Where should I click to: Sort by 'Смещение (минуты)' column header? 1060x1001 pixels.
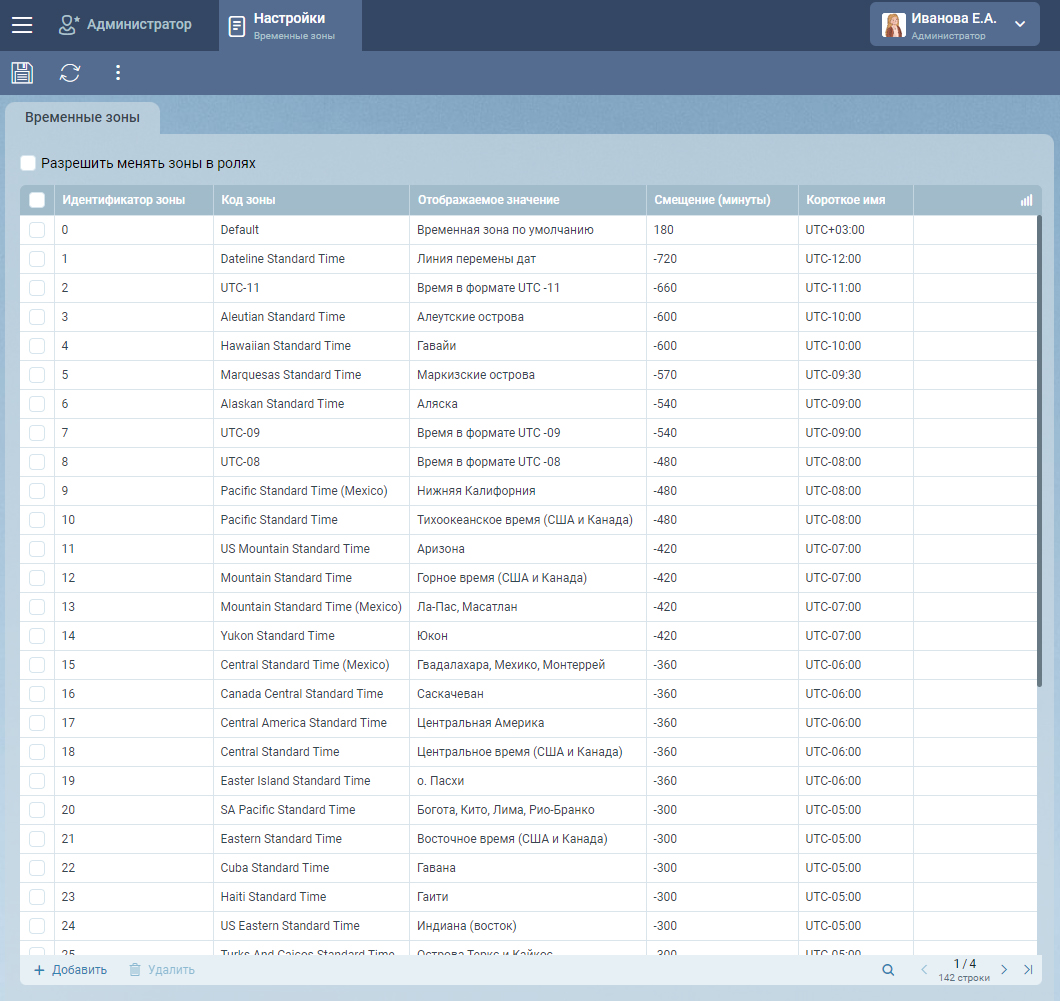[x=712, y=200]
